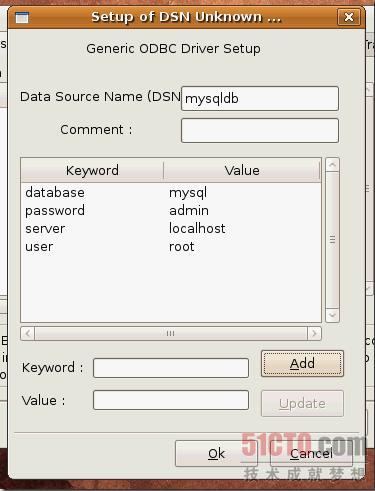This screenshot has height=491, width=375.
Task: Focus the Keyword input field
Action: [171, 368]
